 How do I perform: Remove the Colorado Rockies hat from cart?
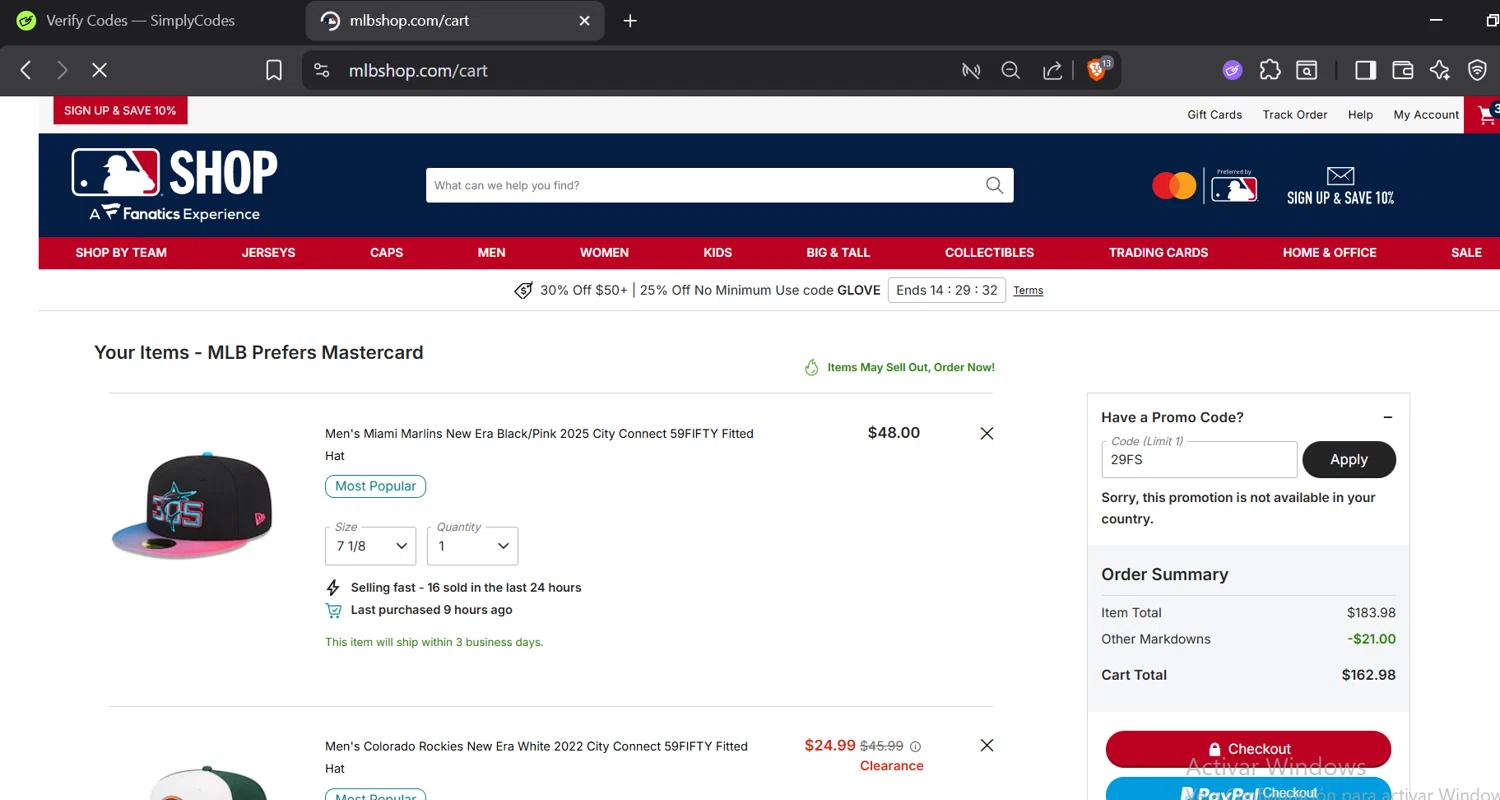tap(987, 745)
